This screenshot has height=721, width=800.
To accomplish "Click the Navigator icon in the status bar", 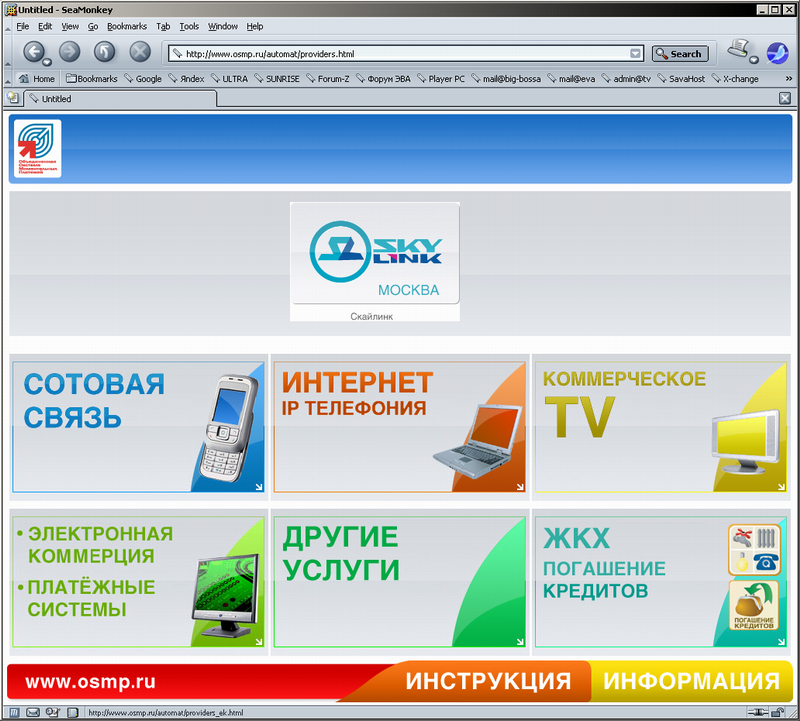I will tap(14, 712).
